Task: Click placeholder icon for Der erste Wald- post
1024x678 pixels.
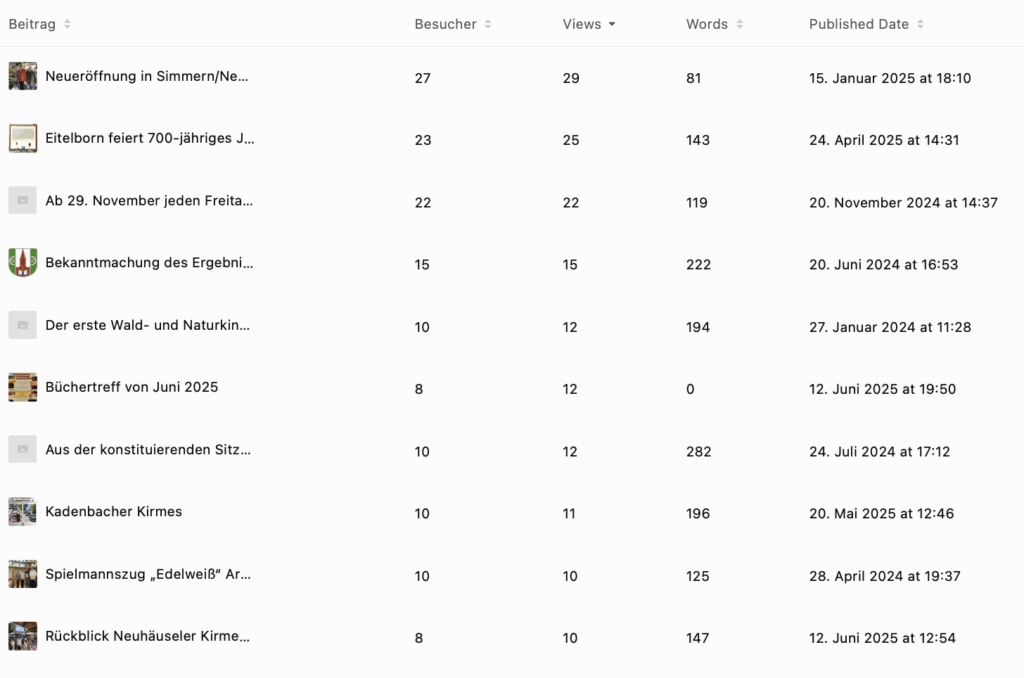Action: click(23, 325)
